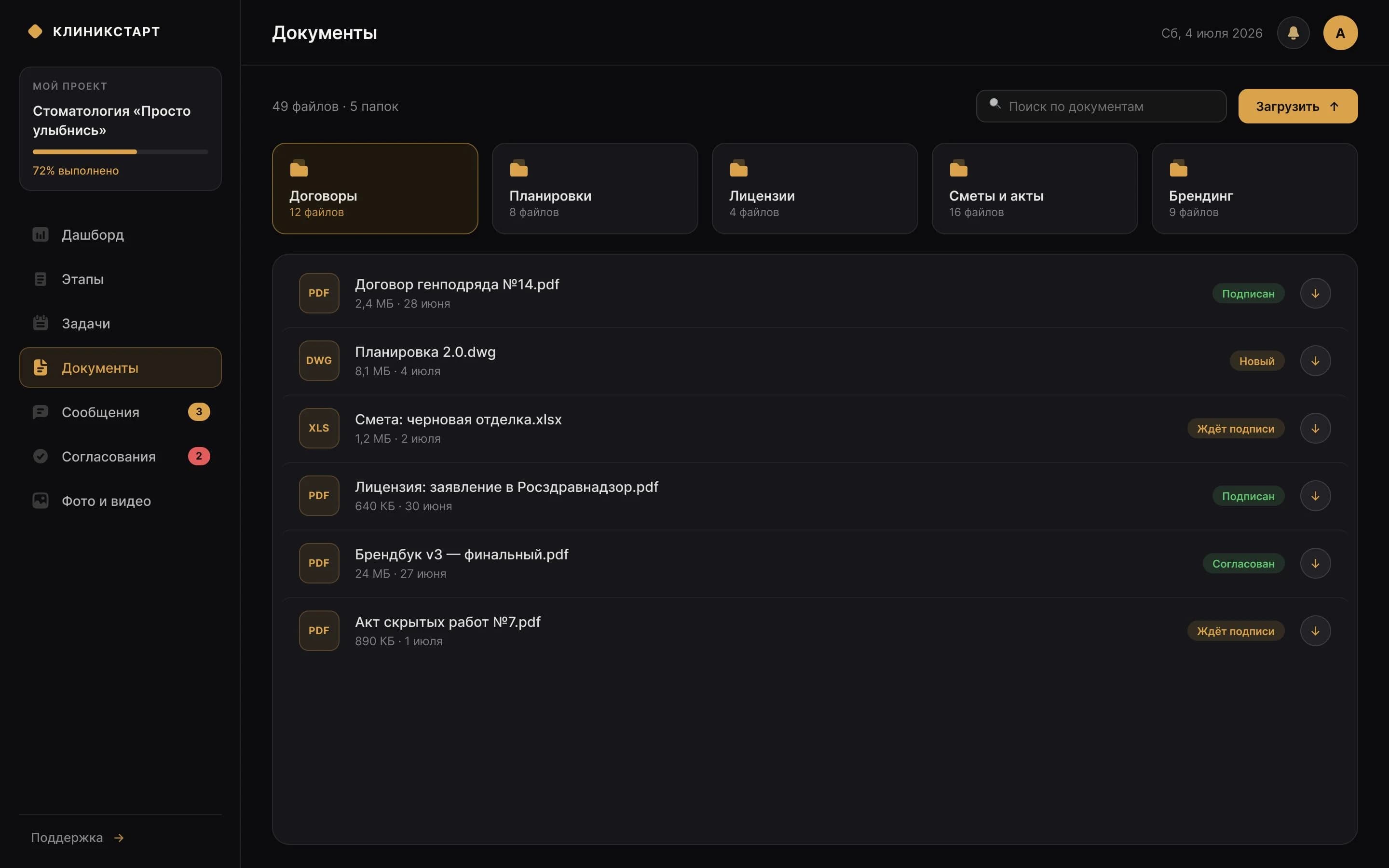Click download arrow for Брендбук v3
The image size is (1389, 868).
[x=1315, y=563]
